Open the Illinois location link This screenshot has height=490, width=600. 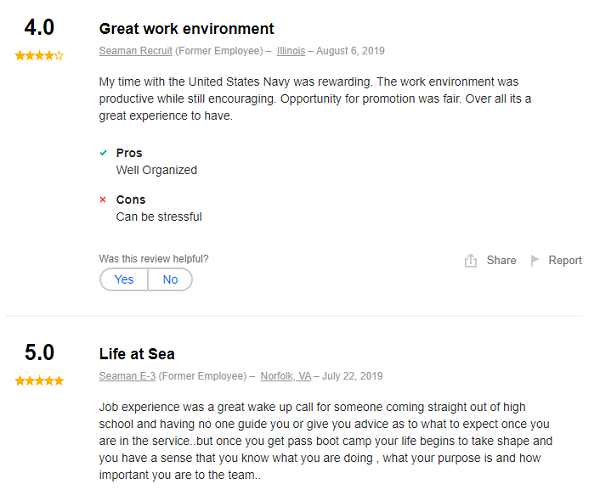pos(291,51)
